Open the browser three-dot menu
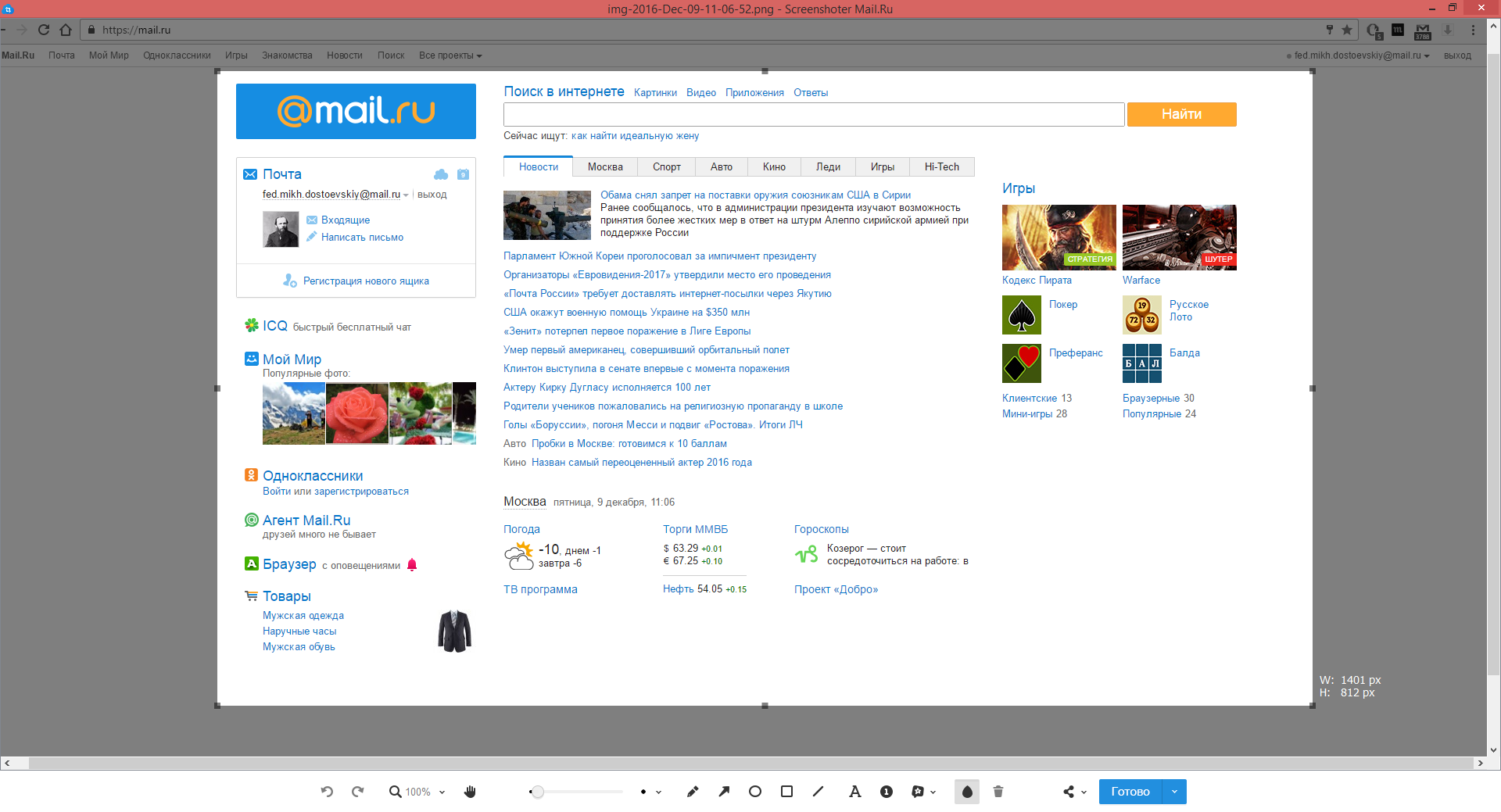1501x812 pixels. 1473,30
